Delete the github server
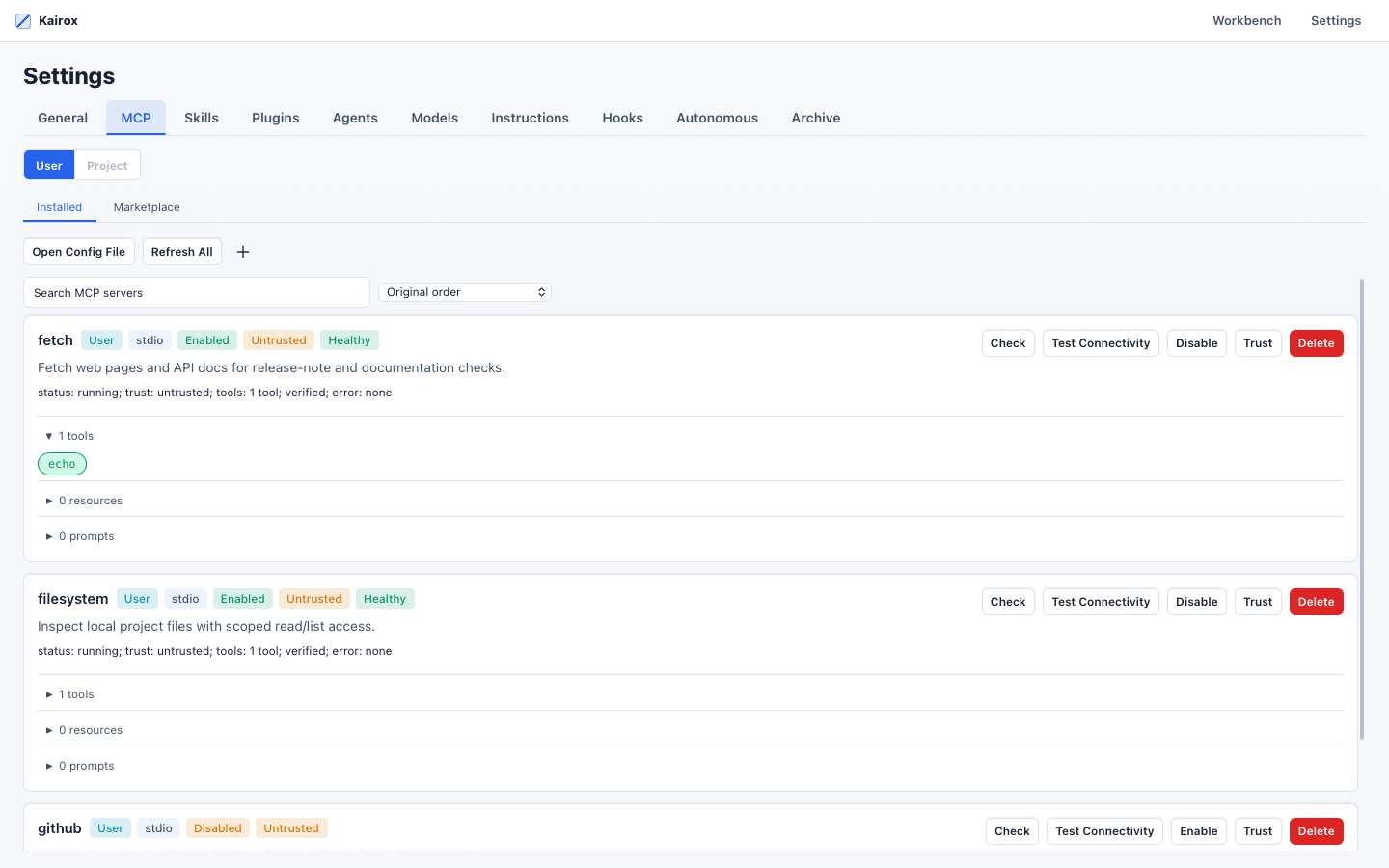The width and height of the screenshot is (1389, 868). [x=1316, y=831]
